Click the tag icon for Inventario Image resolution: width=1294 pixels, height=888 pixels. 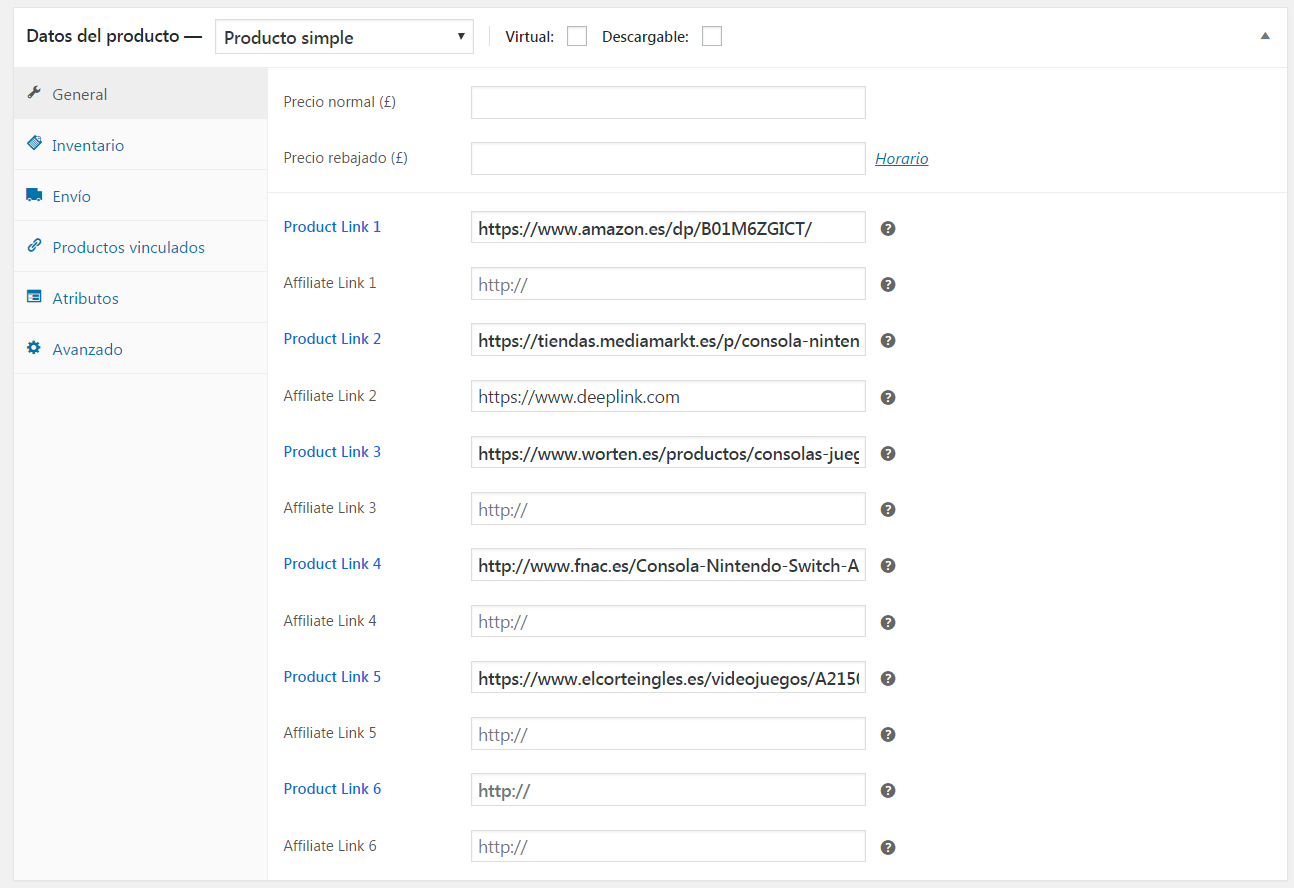(34, 144)
